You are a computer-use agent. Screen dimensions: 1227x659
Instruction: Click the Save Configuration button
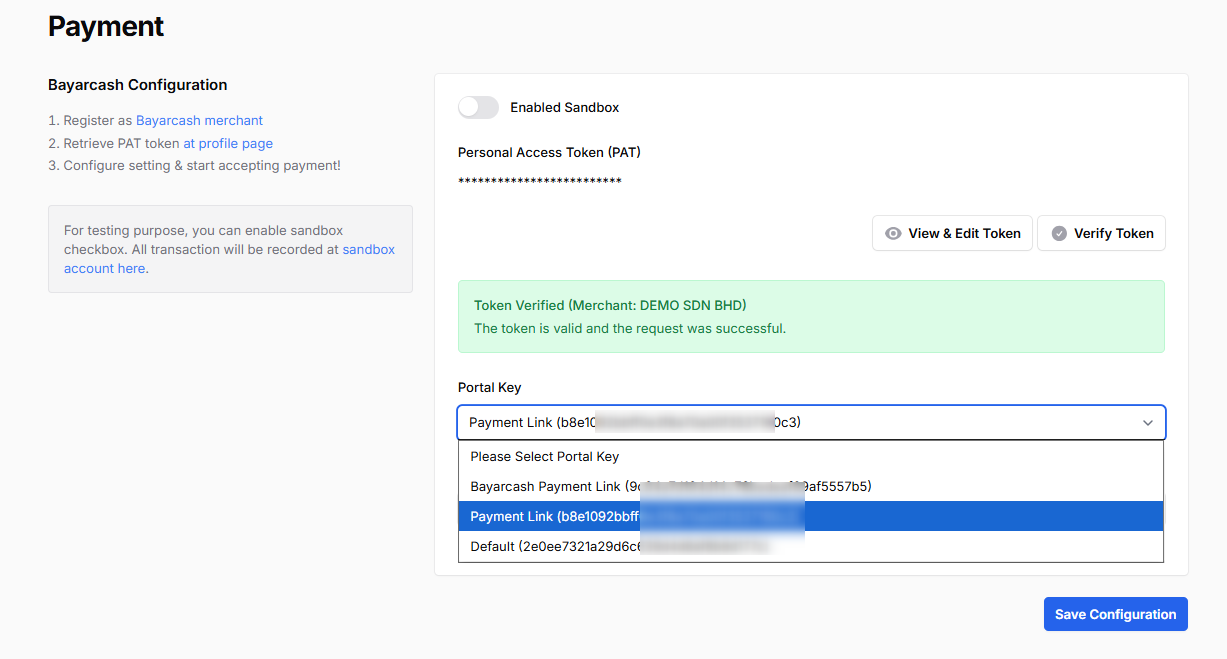pyautogui.click(x=1115, y=614)
